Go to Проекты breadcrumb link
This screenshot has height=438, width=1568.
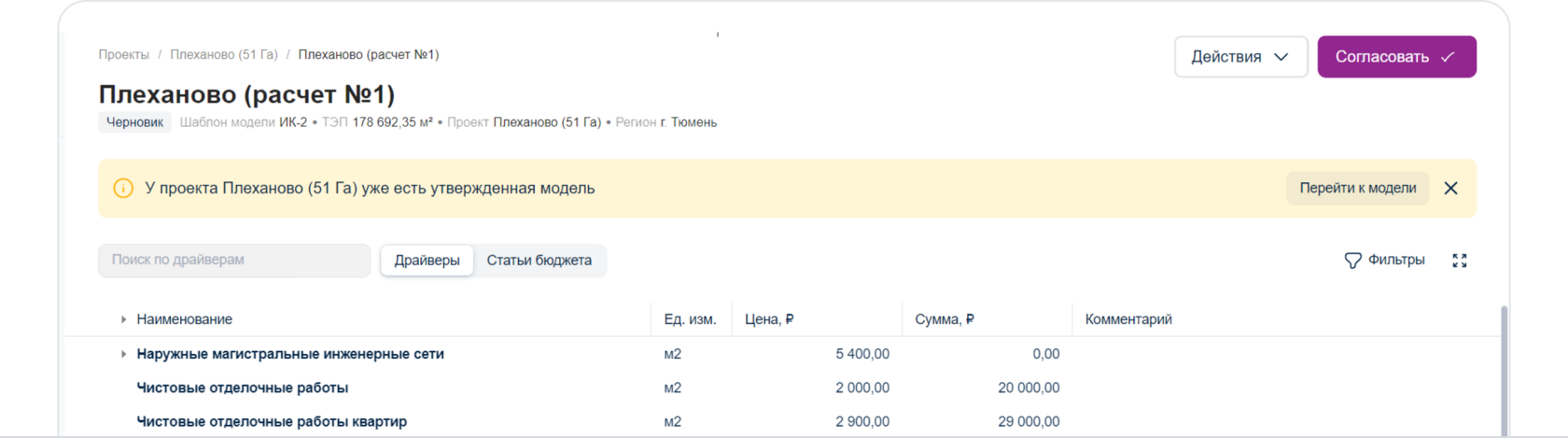tap(124, 55)
